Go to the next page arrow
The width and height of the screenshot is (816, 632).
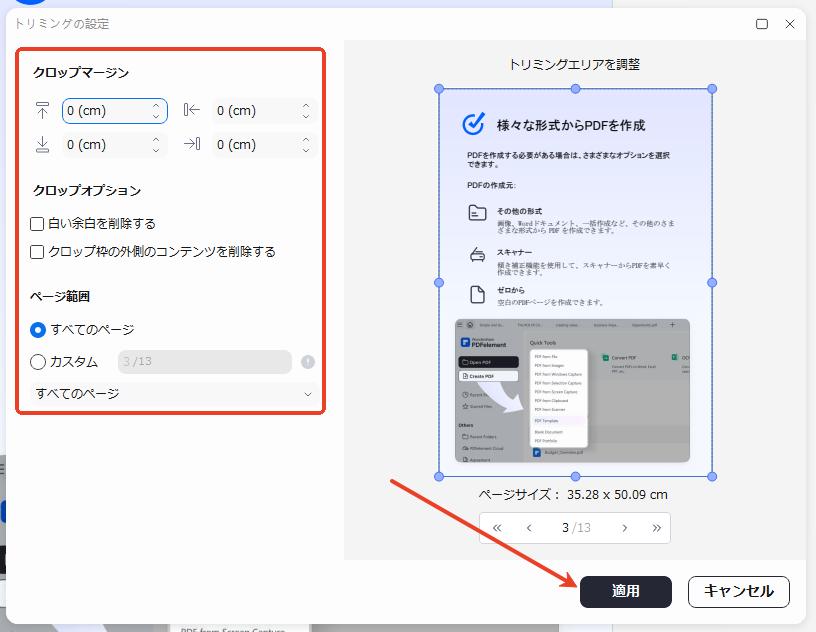pyautogui.click(x=624, y=527)
